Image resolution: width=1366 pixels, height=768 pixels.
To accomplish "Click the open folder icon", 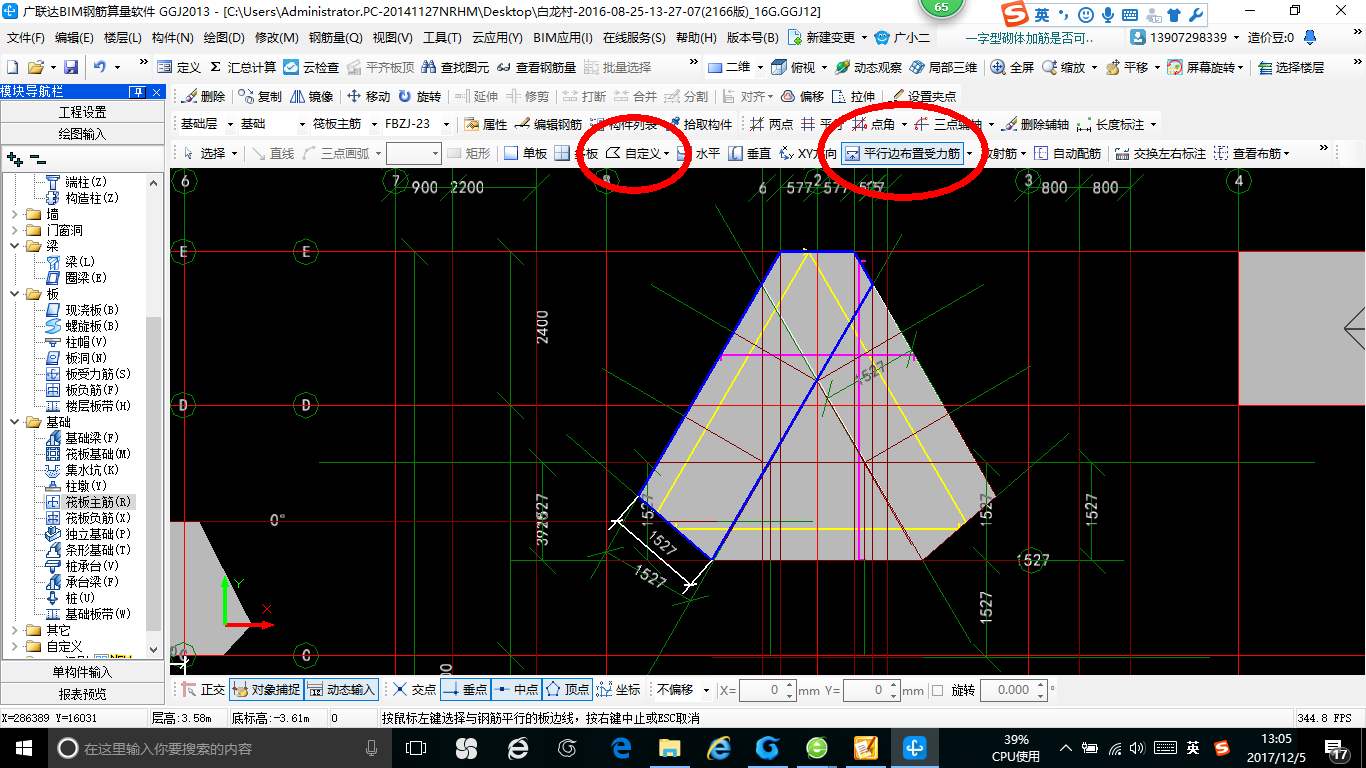I will [x=36, y=67].
